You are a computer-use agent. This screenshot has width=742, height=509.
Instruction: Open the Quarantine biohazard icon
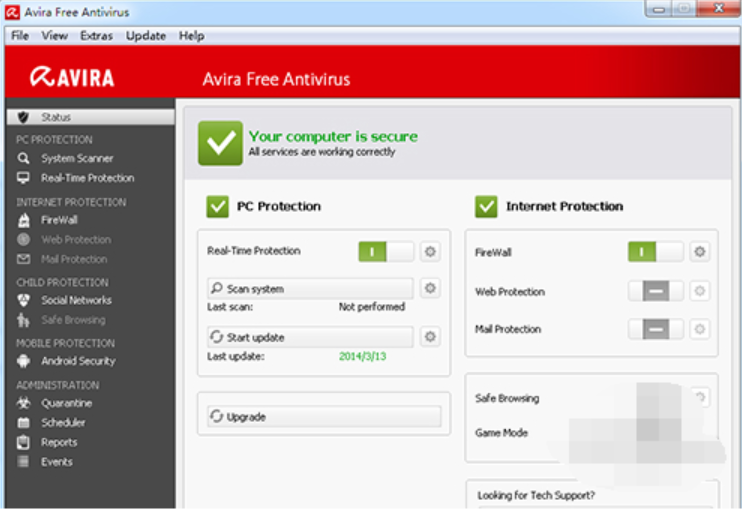[23, 403]
